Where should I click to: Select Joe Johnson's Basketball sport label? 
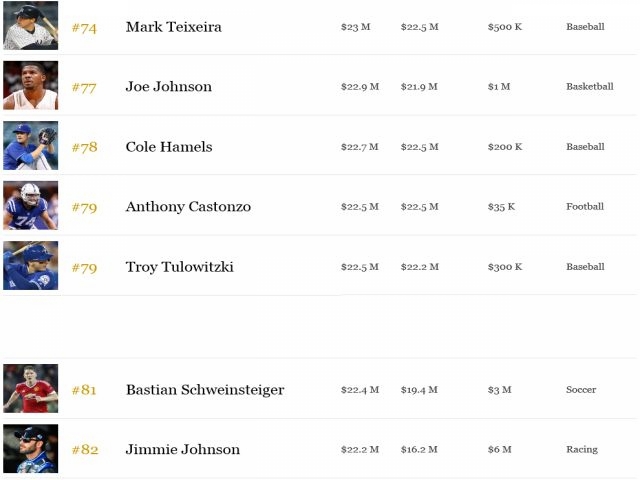click(590, 87)
